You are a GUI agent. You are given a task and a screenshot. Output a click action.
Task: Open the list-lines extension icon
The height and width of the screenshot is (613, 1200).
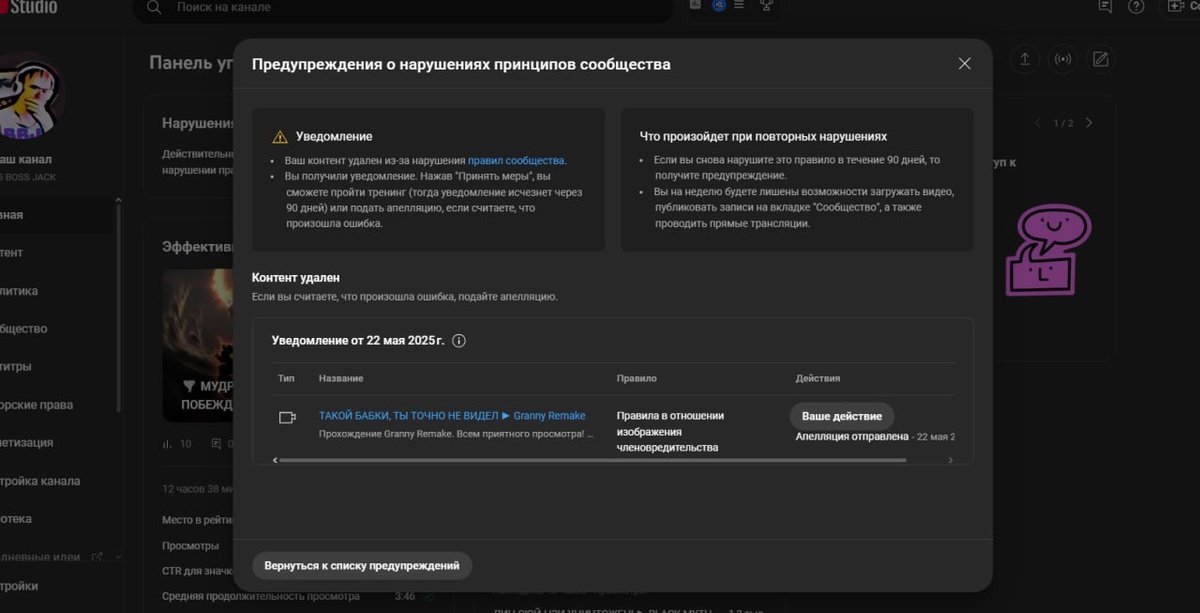739,5
